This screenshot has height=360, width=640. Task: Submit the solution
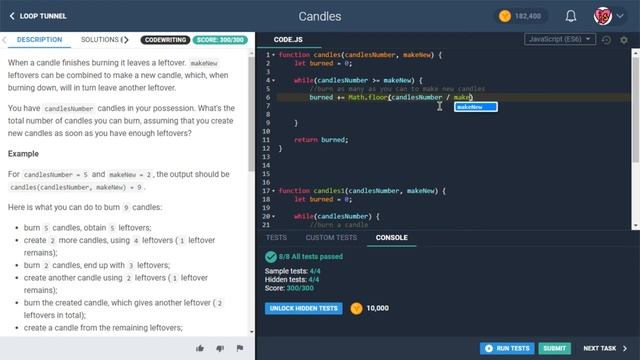[x=554, y=348]
